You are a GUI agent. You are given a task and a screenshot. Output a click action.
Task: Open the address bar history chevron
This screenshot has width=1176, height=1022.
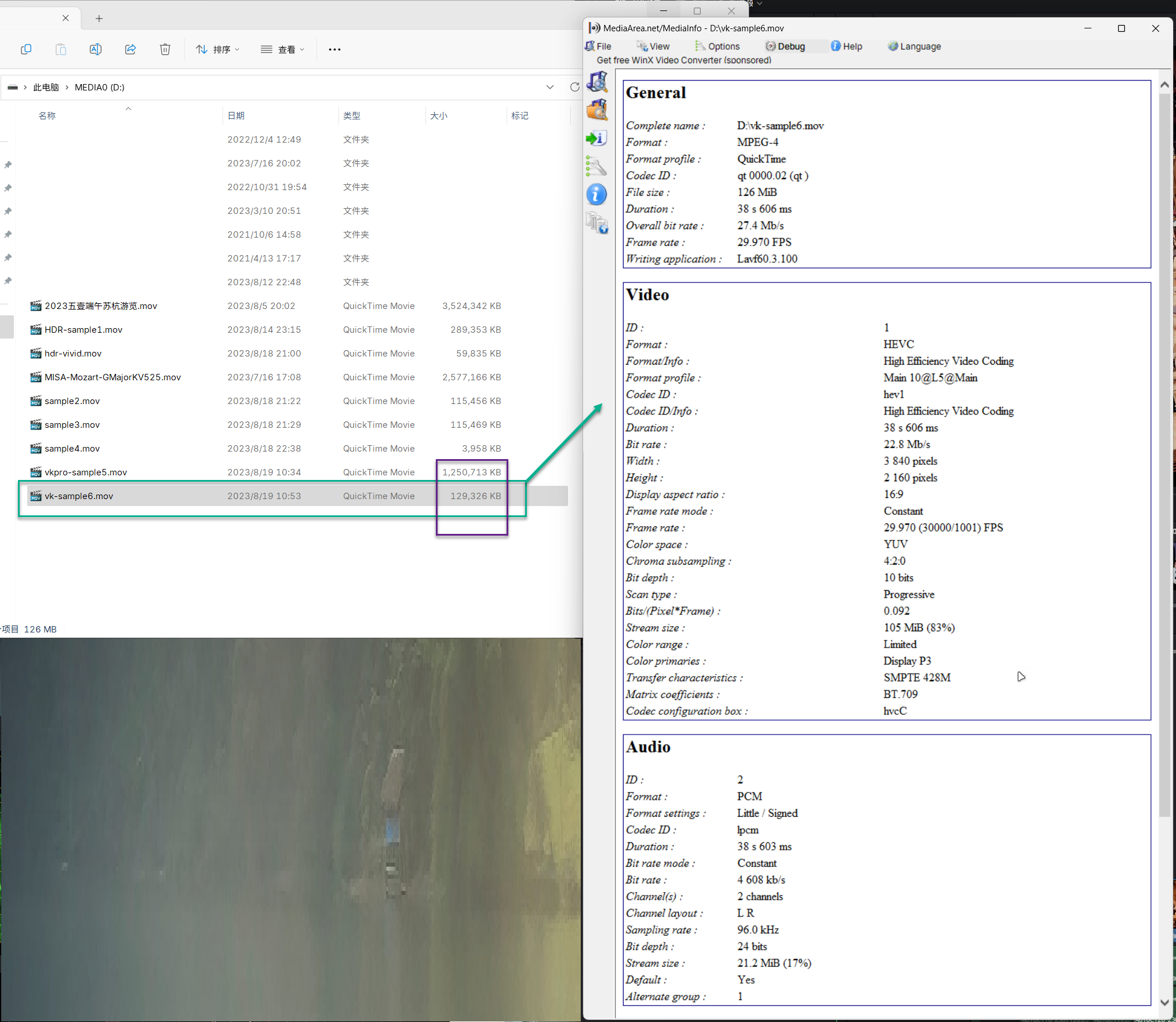tap(549, 87)
